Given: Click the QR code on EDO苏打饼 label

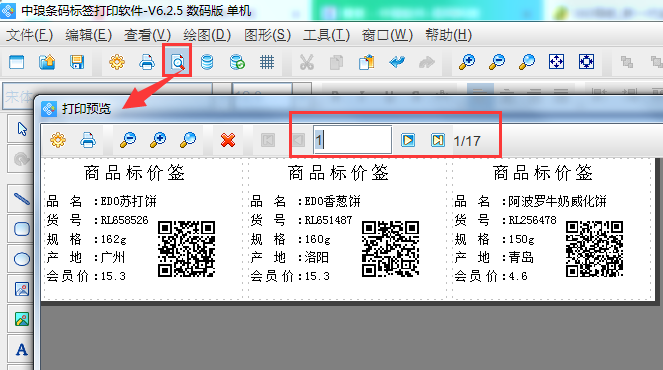Looking at the screenshot, I should coord(186,249).
